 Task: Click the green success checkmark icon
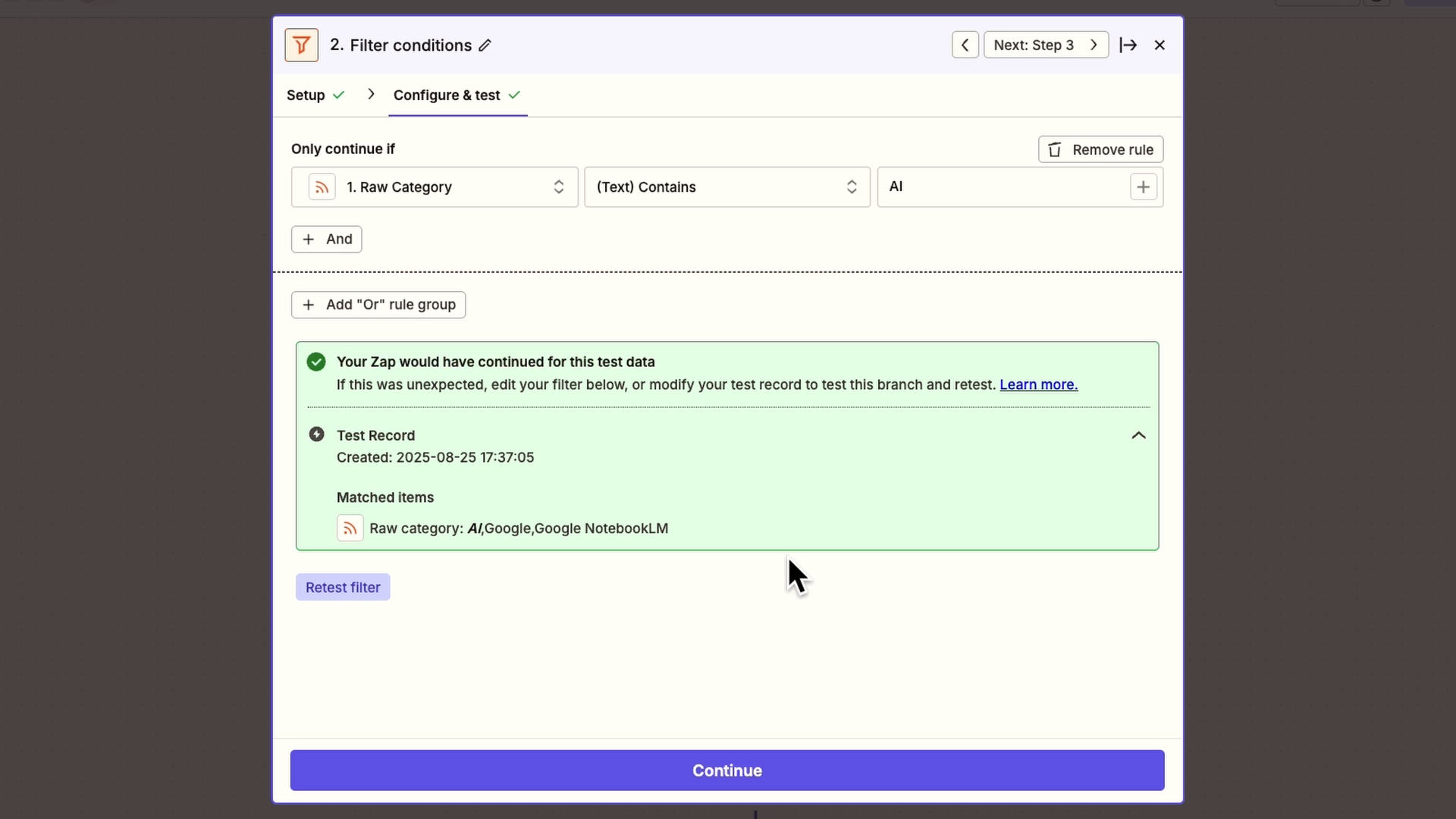(x=315, y=362)
